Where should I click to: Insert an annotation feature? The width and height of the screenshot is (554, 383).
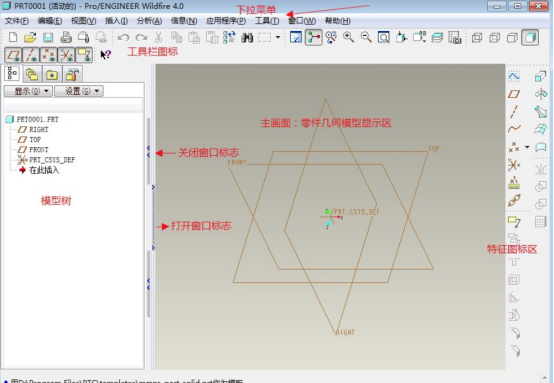tap(514, 222)
